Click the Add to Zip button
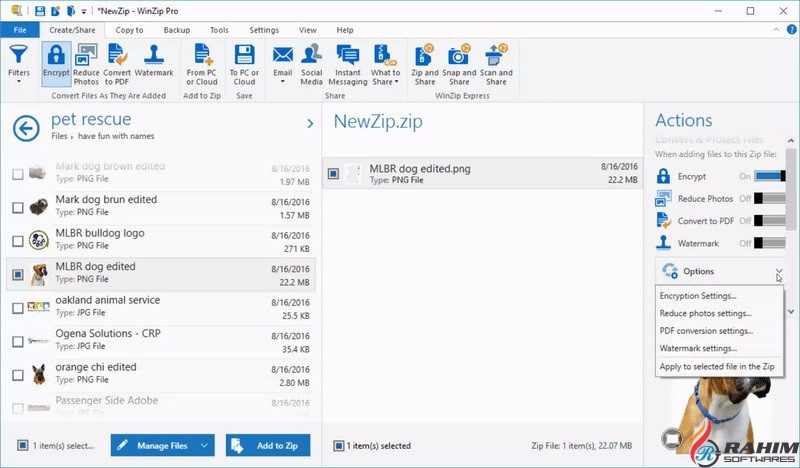The width and height of the screenshot is (800, 468). click(268, 445)
